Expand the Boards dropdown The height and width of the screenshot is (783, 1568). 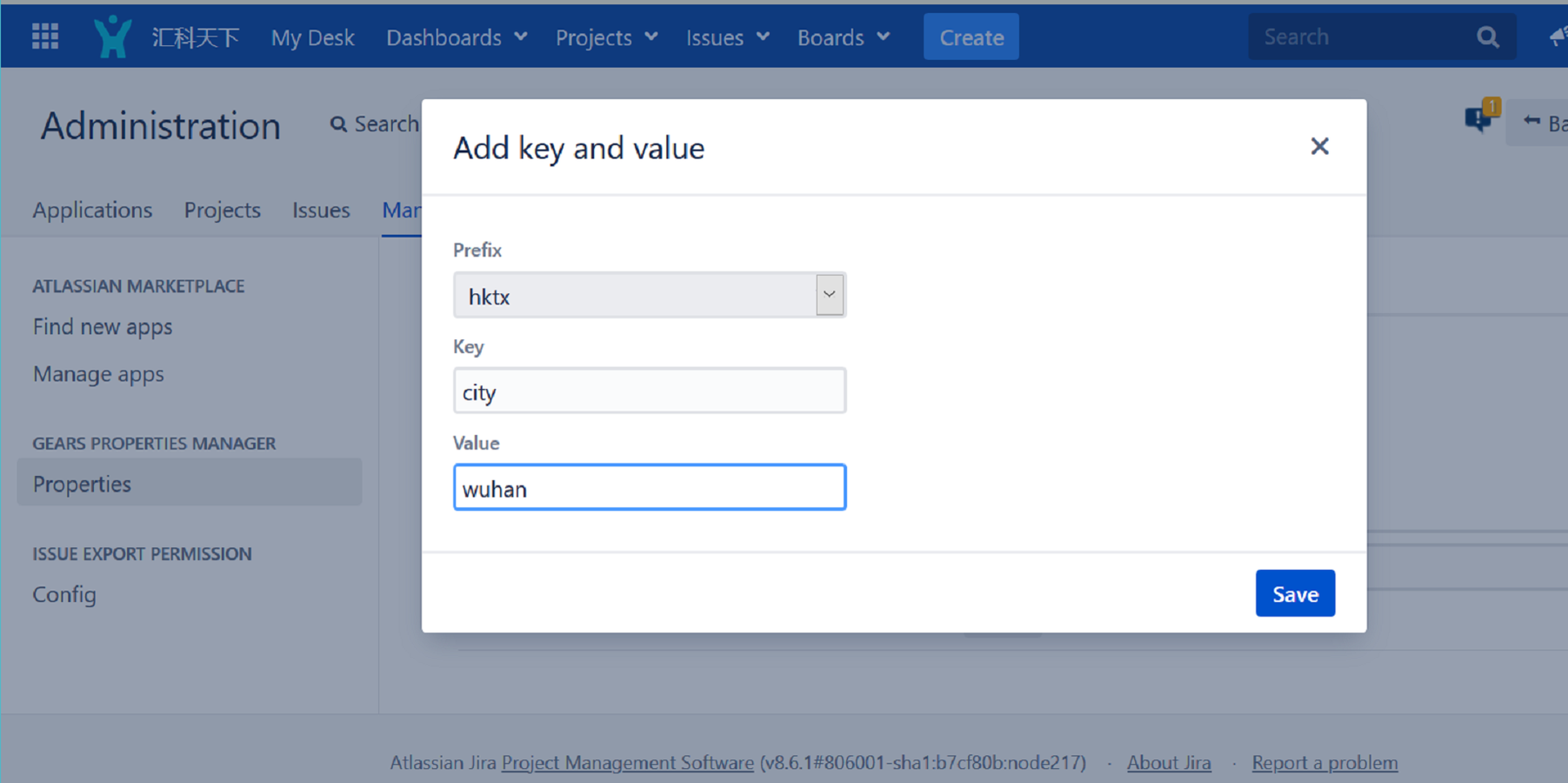tap(844, 37)
